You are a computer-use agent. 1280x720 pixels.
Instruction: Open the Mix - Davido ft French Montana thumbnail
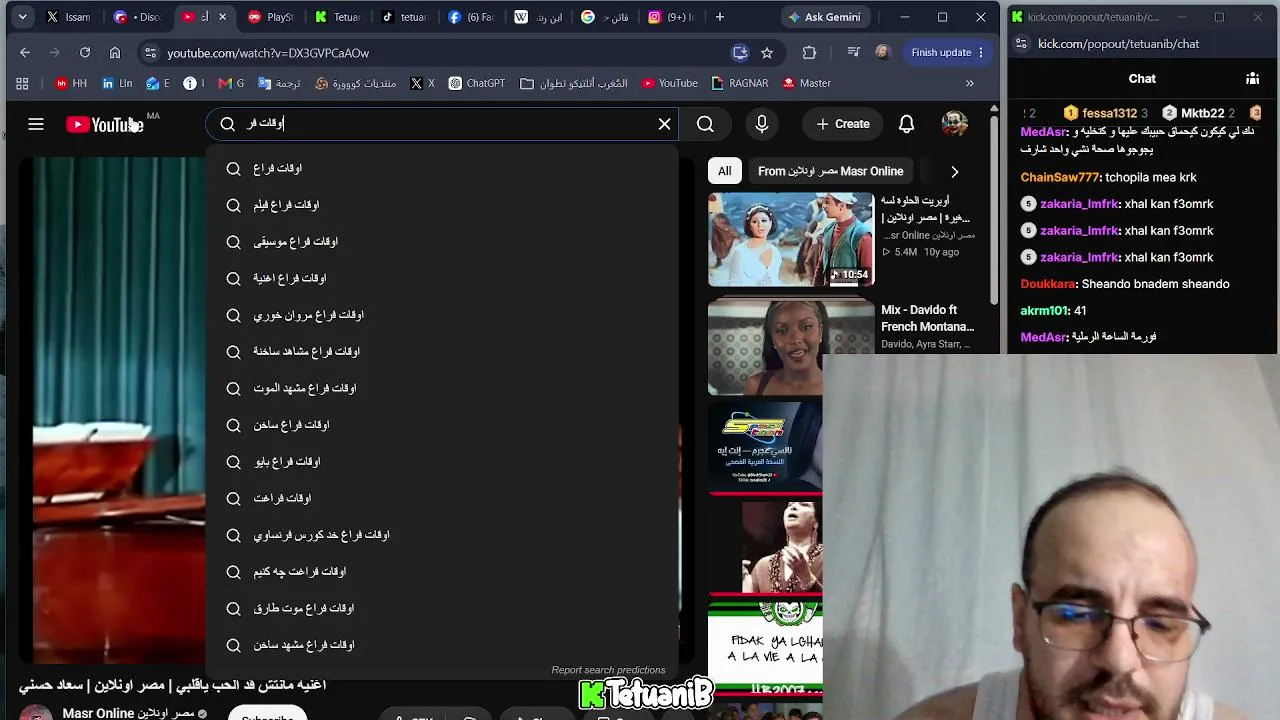point(791,347)
